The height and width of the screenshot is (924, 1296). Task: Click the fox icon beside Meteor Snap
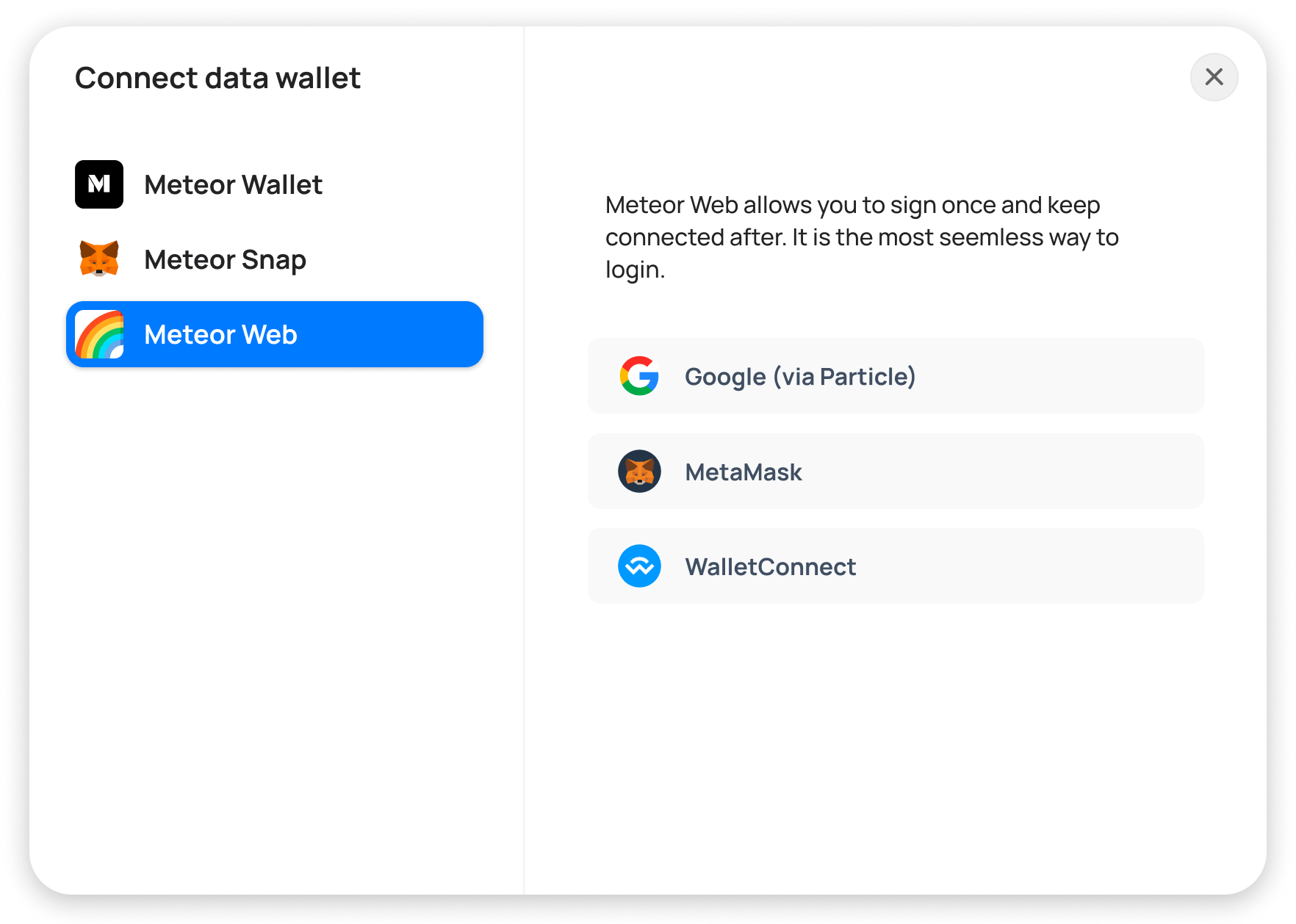(99, 259)
